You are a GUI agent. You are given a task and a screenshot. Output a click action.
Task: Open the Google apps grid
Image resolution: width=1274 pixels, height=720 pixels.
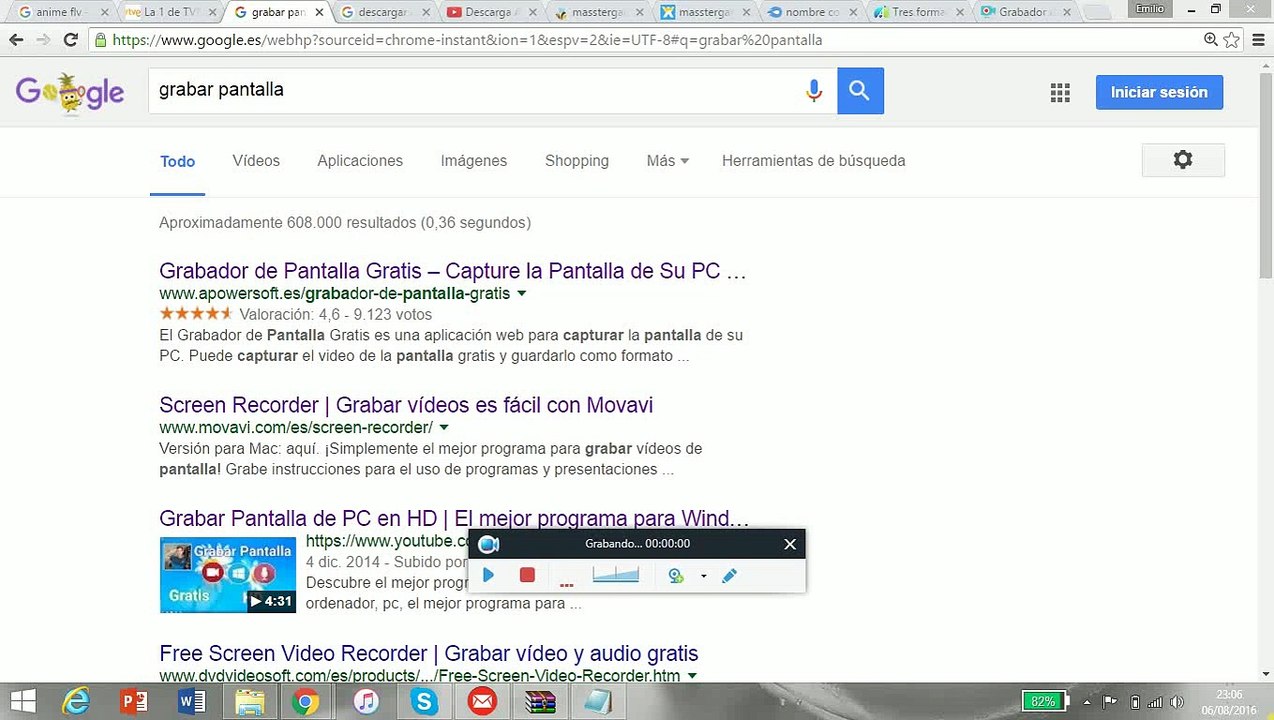pos(1060,93)
